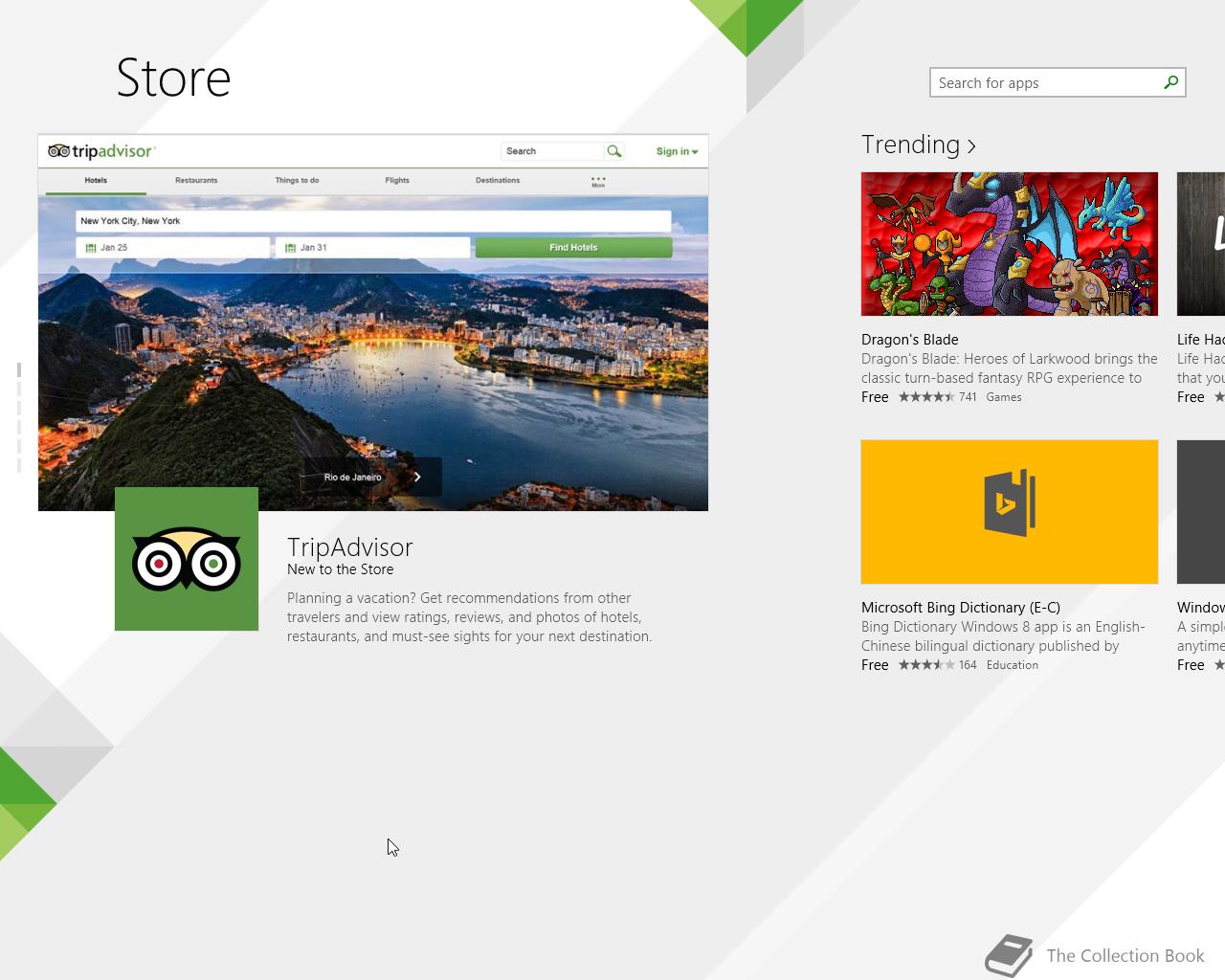
Task: Click the Bing Dictionary star rating
Action: point(926,665)
